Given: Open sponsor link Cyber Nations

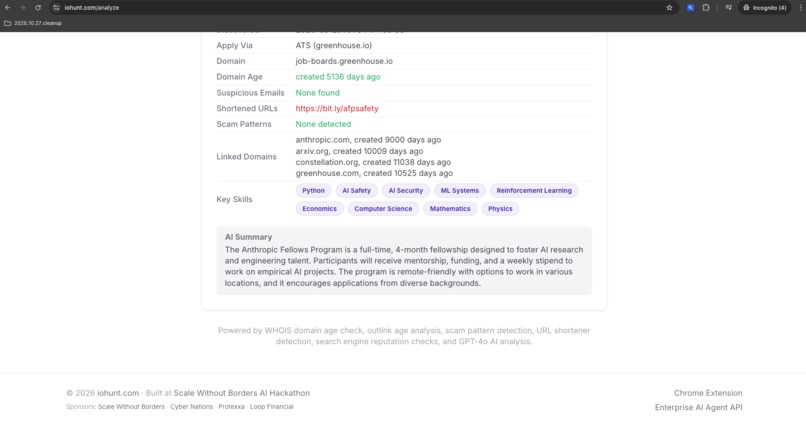Looking at the screenshot, I should 191,407.
